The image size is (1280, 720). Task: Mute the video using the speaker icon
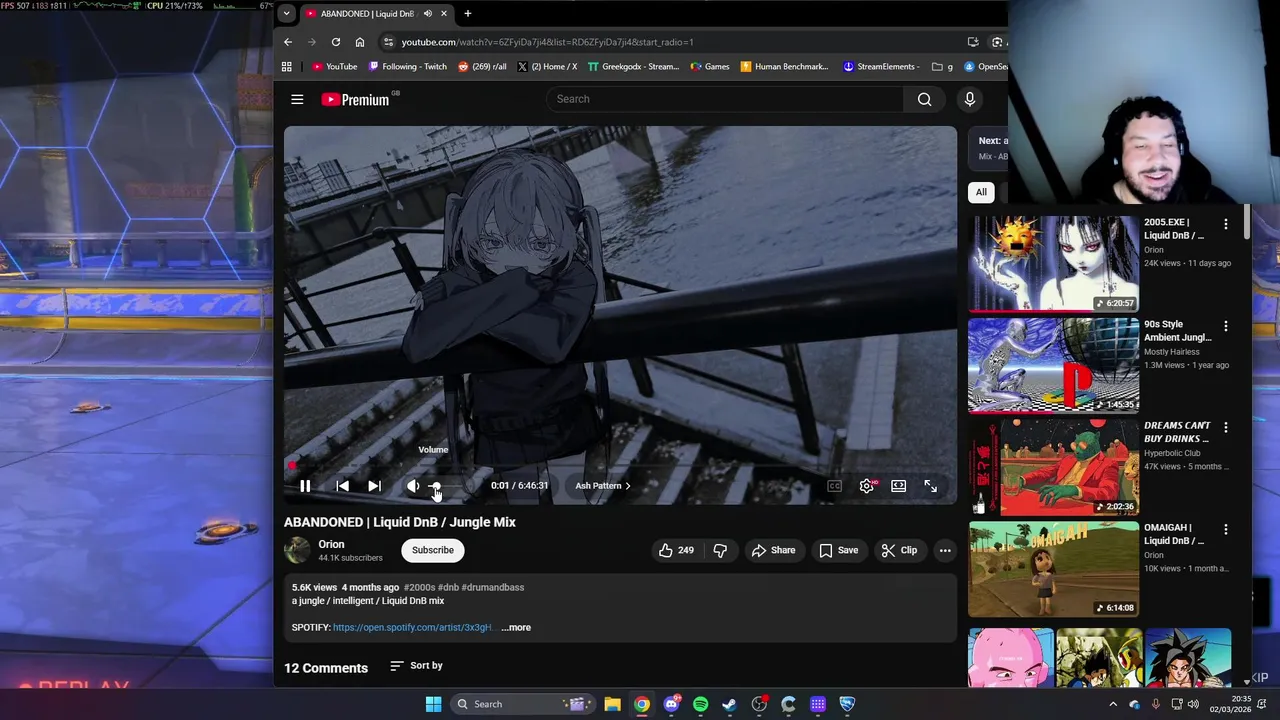coord(412,486)
